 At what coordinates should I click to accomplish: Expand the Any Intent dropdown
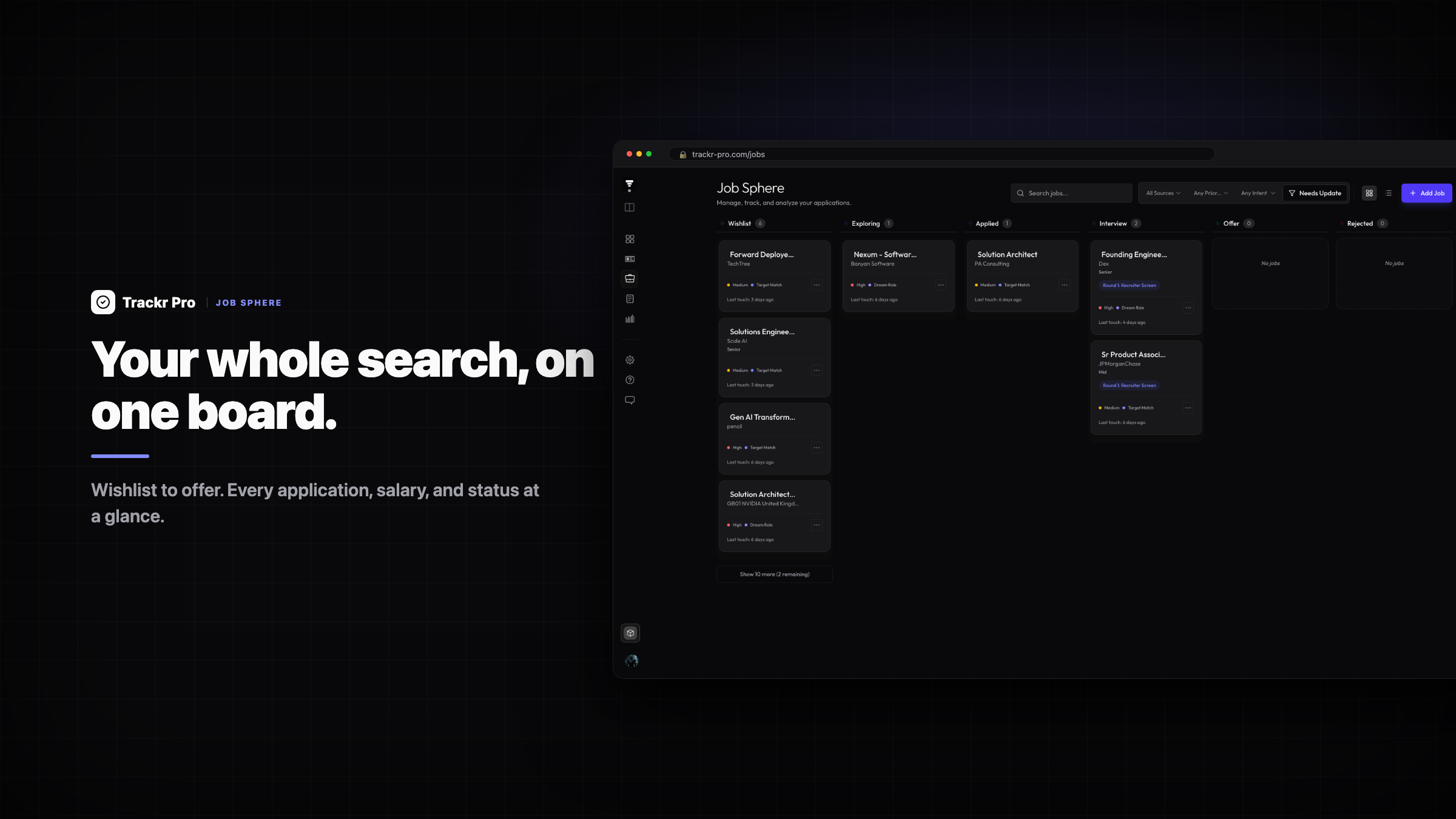point(1258,193)
